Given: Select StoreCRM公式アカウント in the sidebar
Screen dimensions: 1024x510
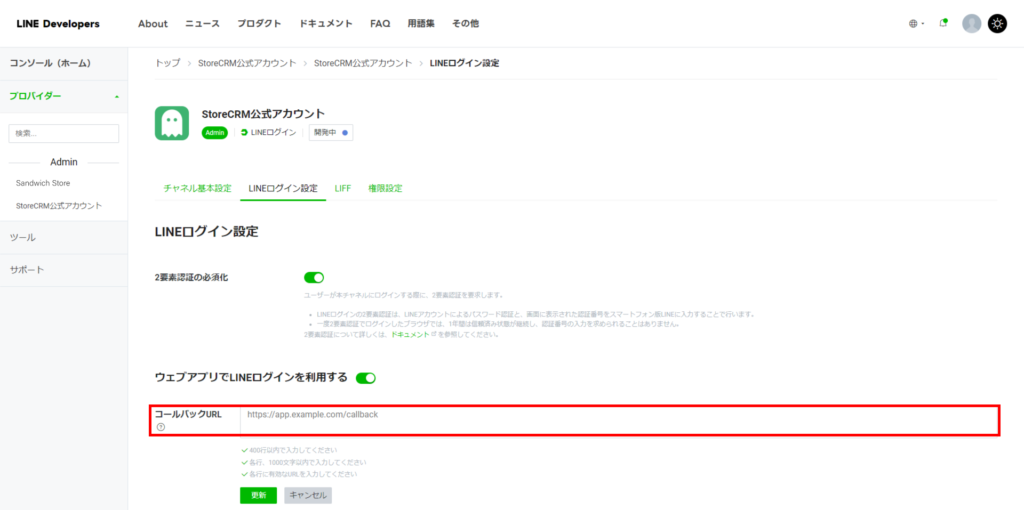Looking at the screenshot, I should coord(59,206).
